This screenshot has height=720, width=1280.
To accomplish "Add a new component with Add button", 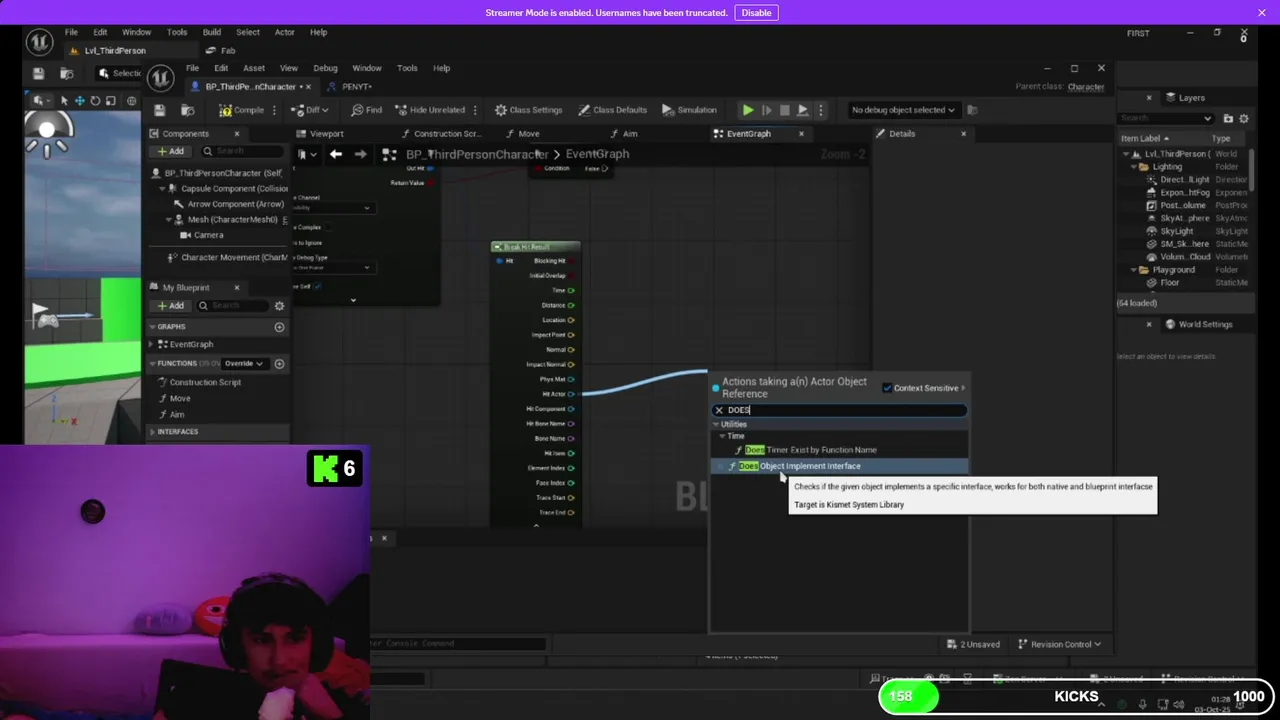I will tap(170, 151).
